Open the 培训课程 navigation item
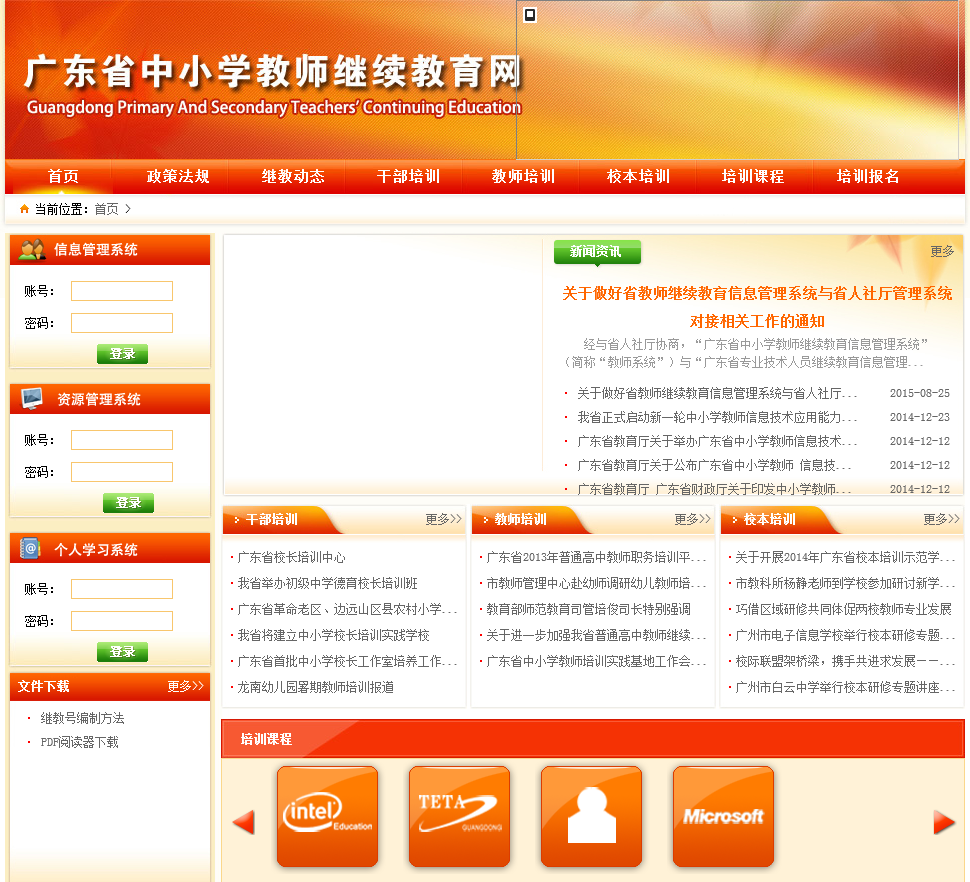 tap(753, 176)
